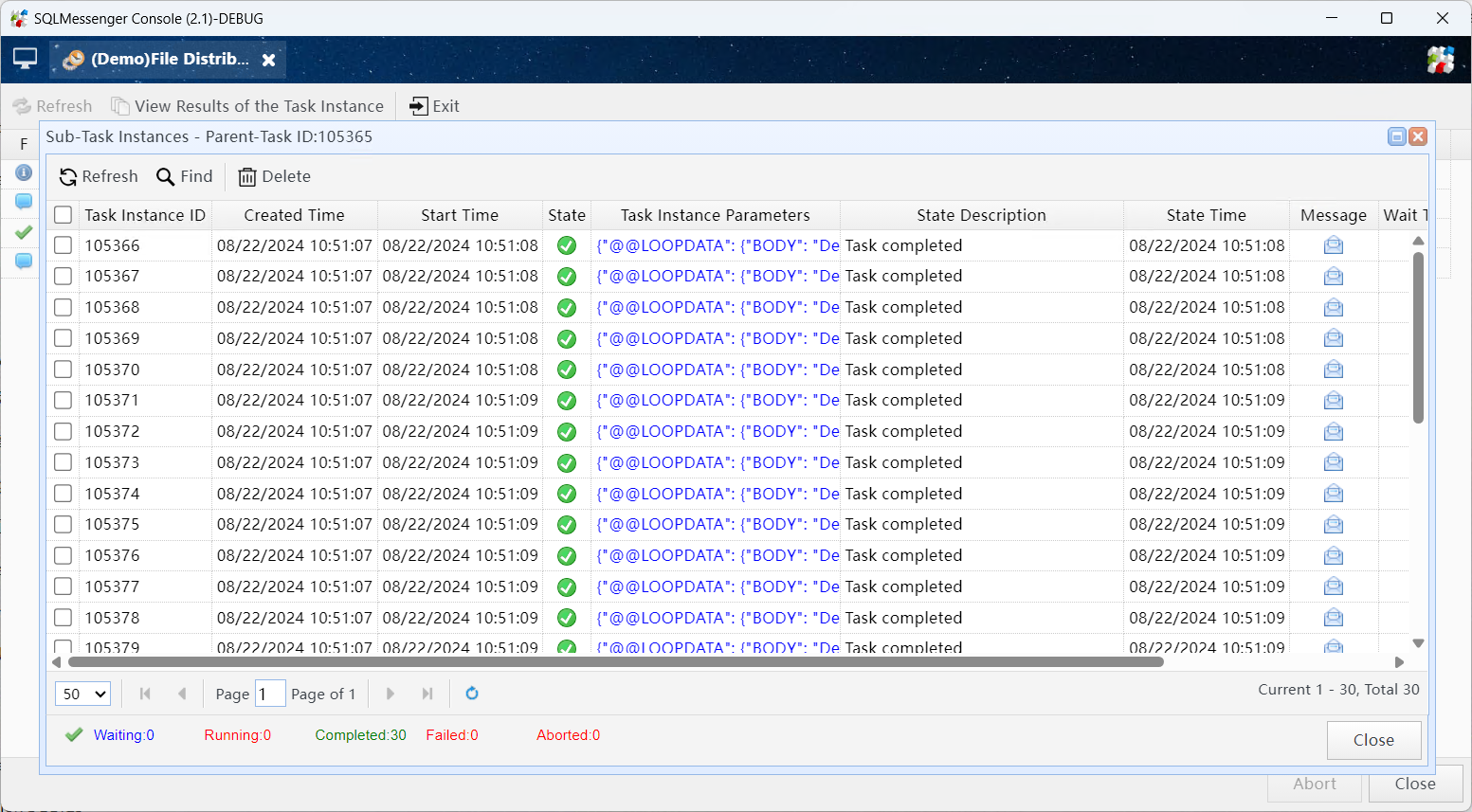The width and height of the screenshot is (1472, 812).
Task: Check the box for task 105377
Action: point(64,586)
